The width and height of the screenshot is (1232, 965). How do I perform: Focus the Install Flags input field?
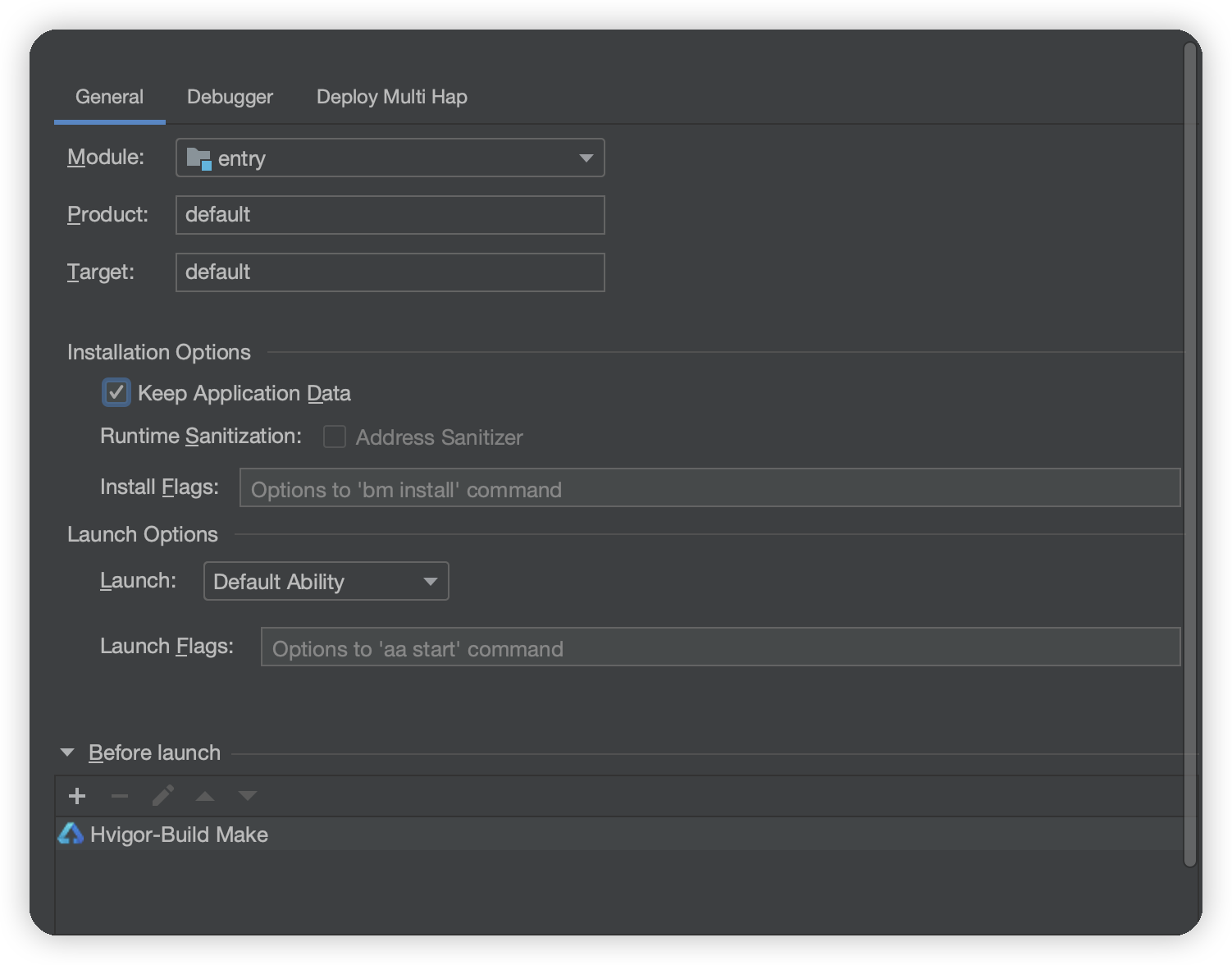click(710, 487)
